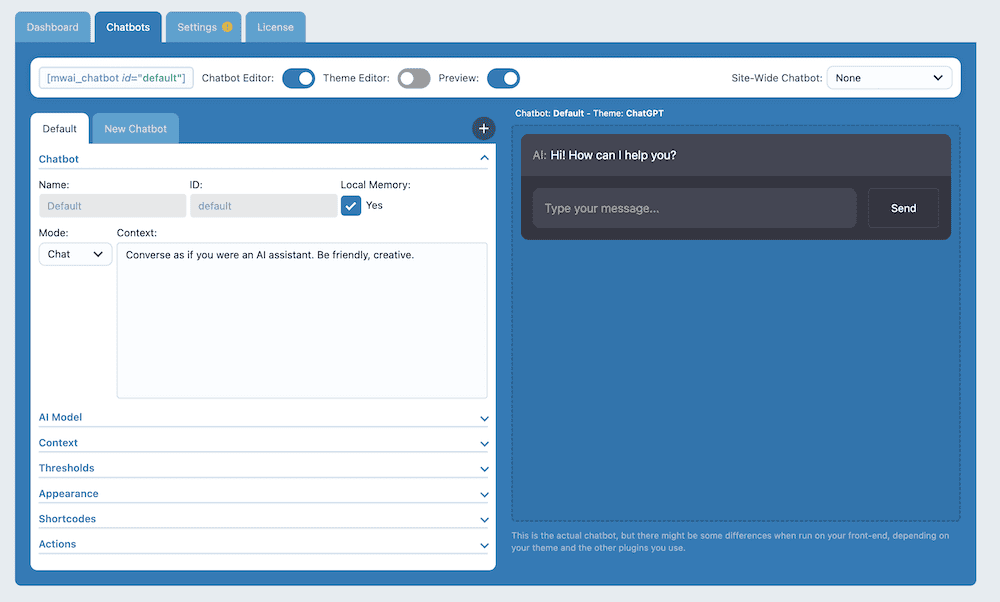Disable the Chatbot Editor toggle
This screenshot has width=1000, height=602.
(298, 78)
